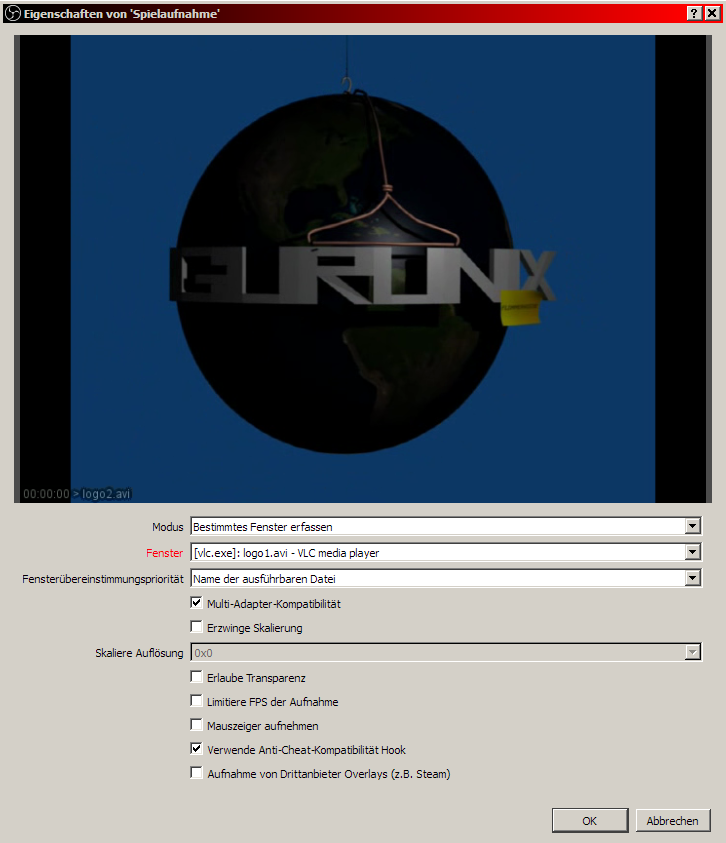Image resolution: width=726 pixels, height=843 pixels.
Task: Click the video preview of the globe
Action: [363, 269]
